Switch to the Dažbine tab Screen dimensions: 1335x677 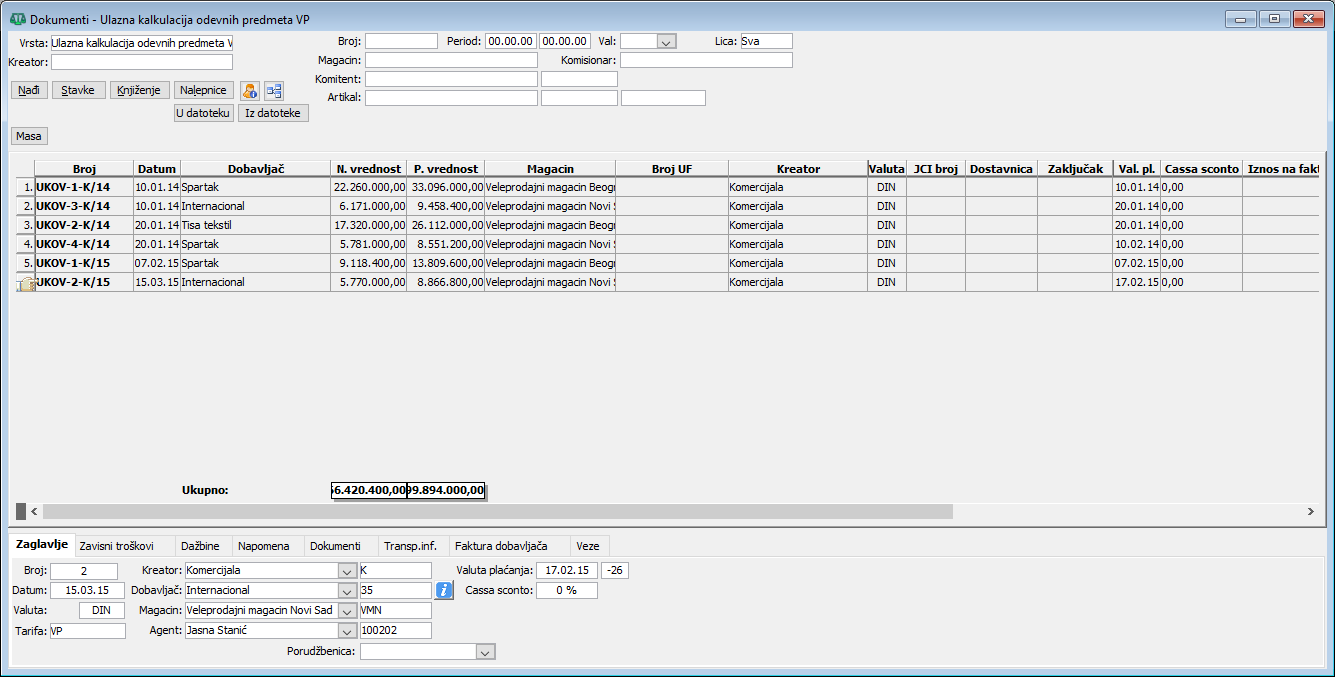click(200, 546)
